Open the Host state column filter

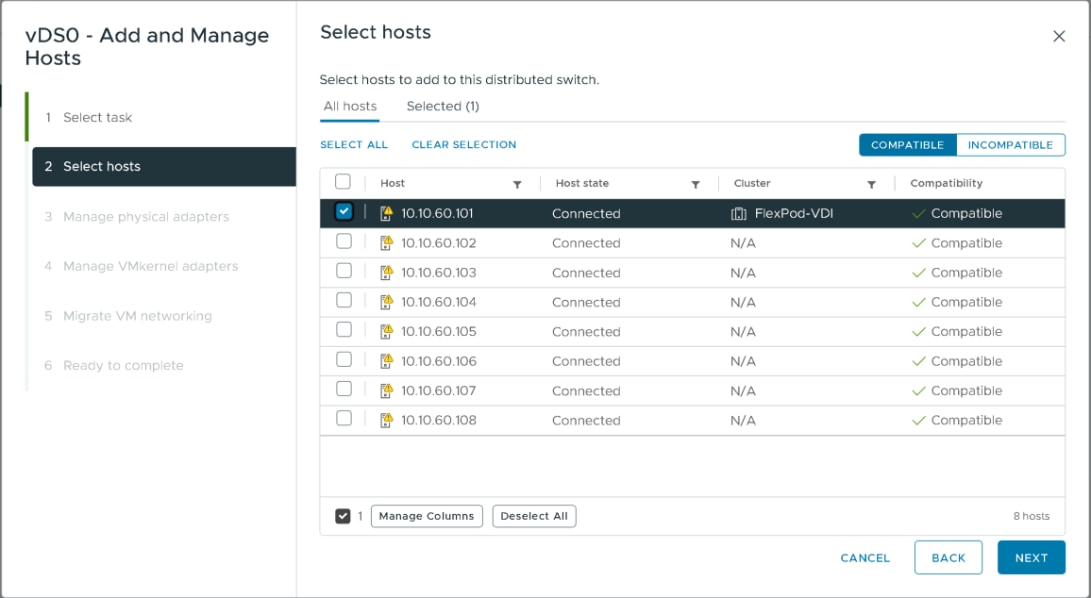pos(695,184)
